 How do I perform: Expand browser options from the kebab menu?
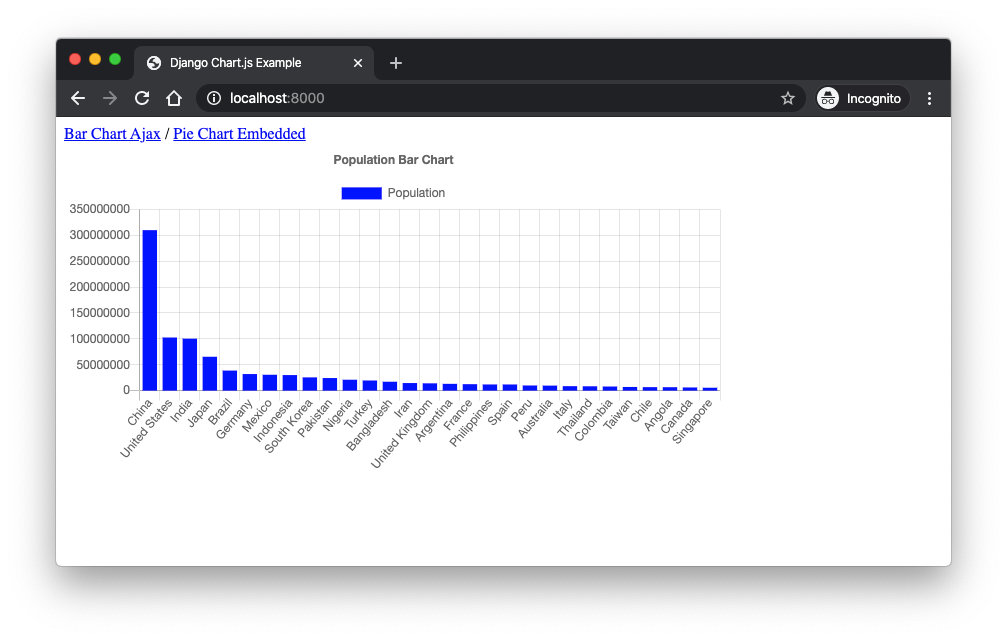929,98
